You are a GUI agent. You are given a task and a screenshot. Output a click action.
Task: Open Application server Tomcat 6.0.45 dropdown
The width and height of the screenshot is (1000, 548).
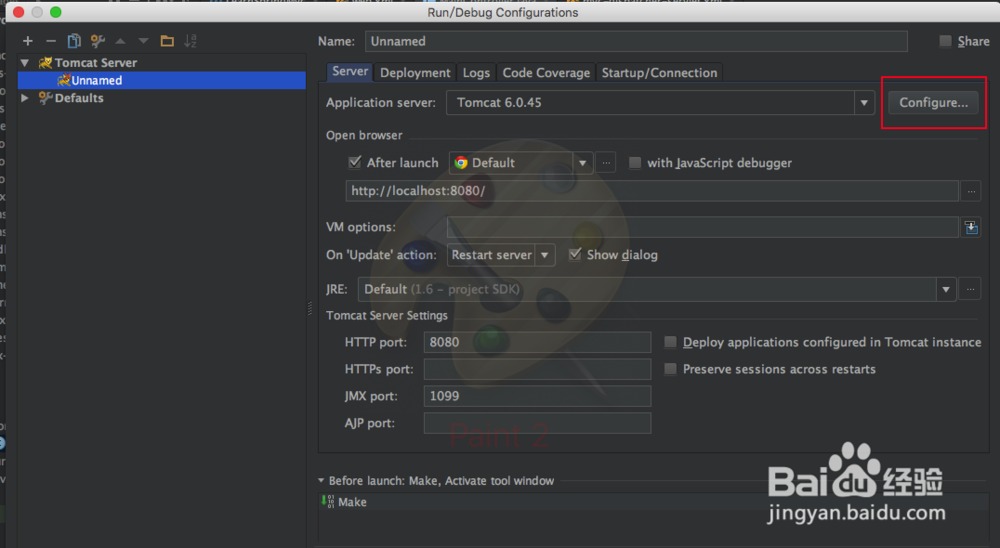864,103
